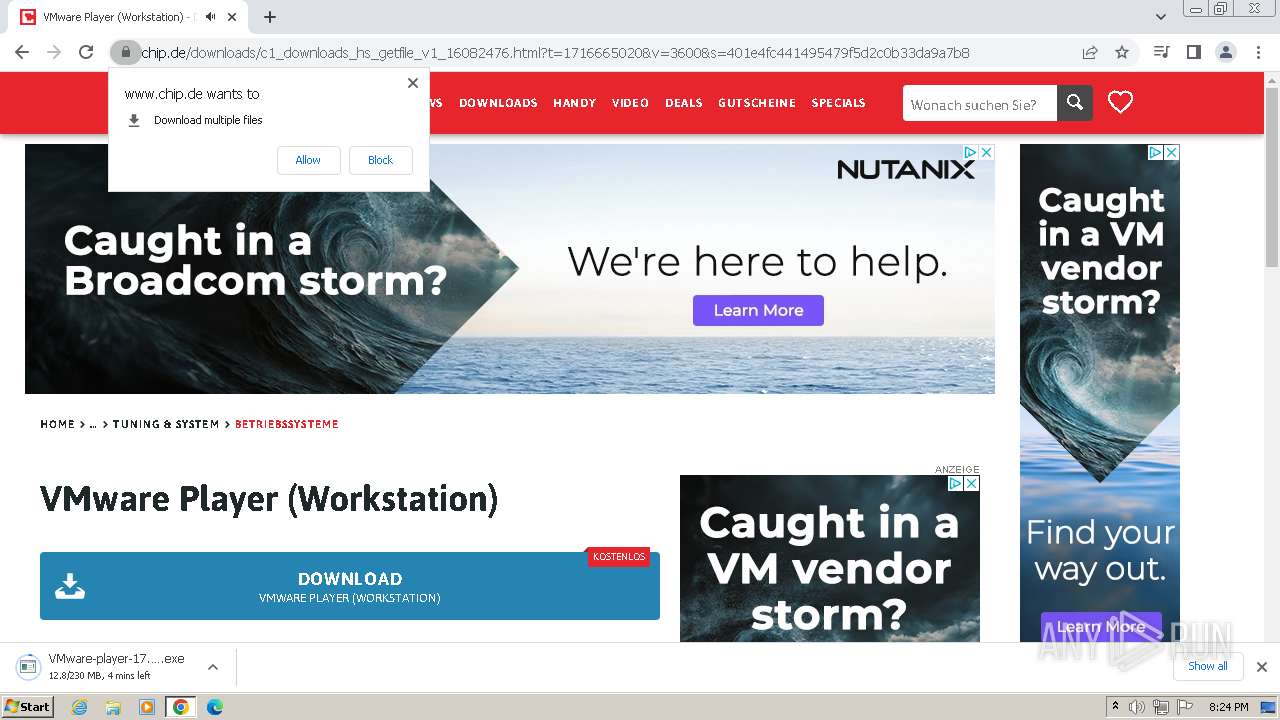The image size is (1280, 720).
Task: Open the media player taskbar icon
Action: (147, 707)
